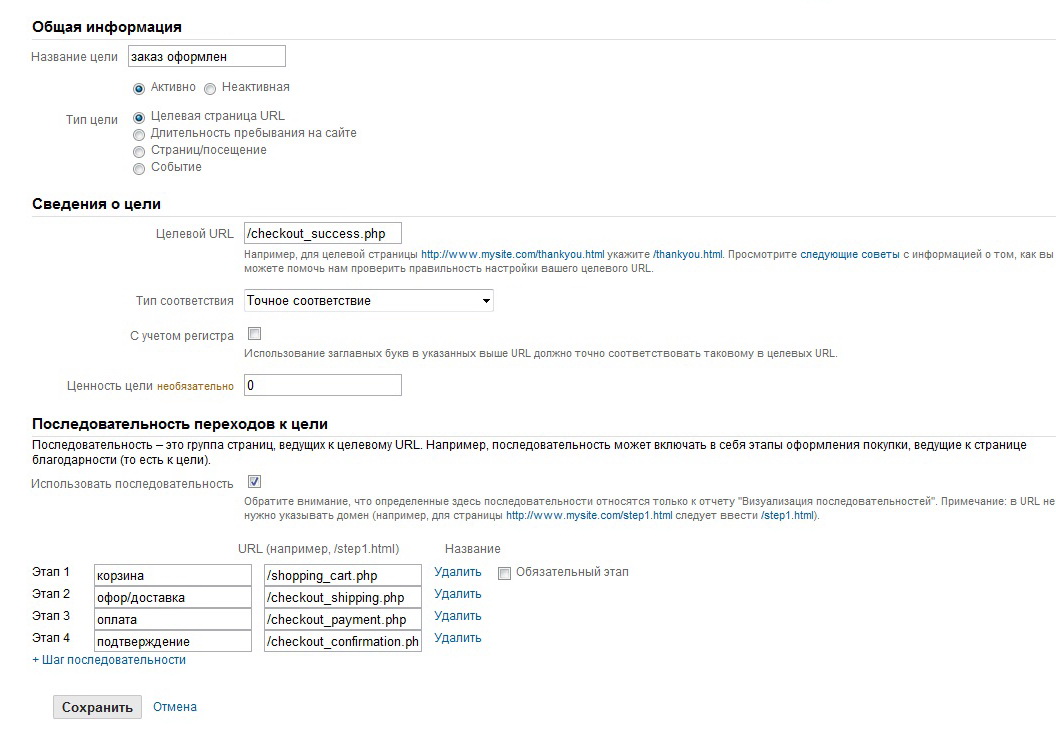This screenshot has height=748, width=1056.
Task: Select the Неактивная radio button
Action: coord(210,88)
